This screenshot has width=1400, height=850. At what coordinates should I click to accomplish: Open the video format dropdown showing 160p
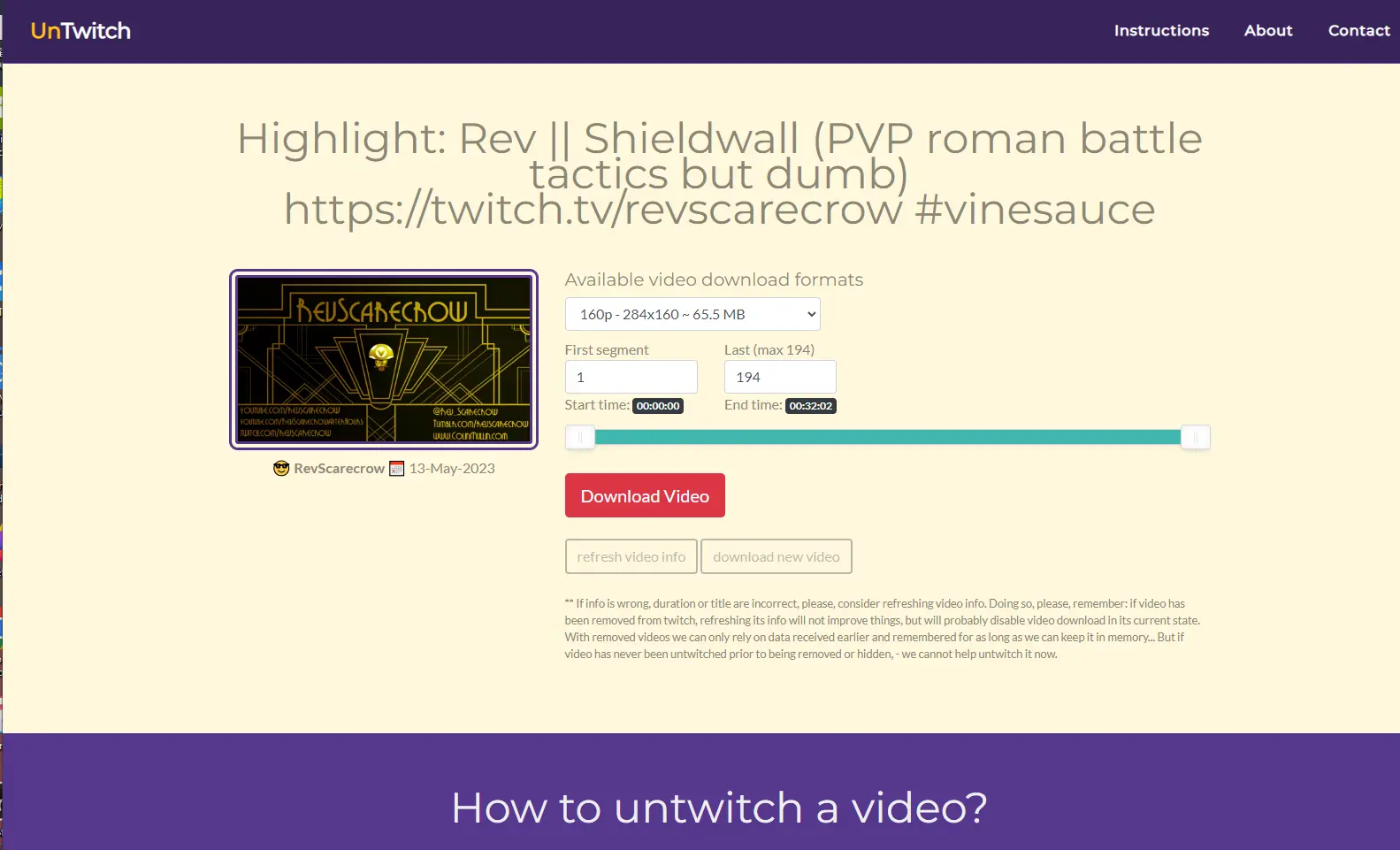pyautogui.click(x=692, y=314)
